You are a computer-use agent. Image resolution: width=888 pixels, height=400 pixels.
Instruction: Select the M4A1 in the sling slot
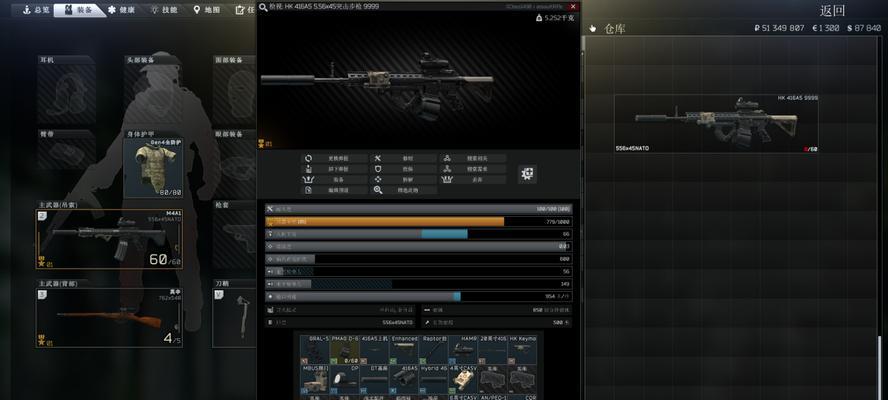pos(109,238)
